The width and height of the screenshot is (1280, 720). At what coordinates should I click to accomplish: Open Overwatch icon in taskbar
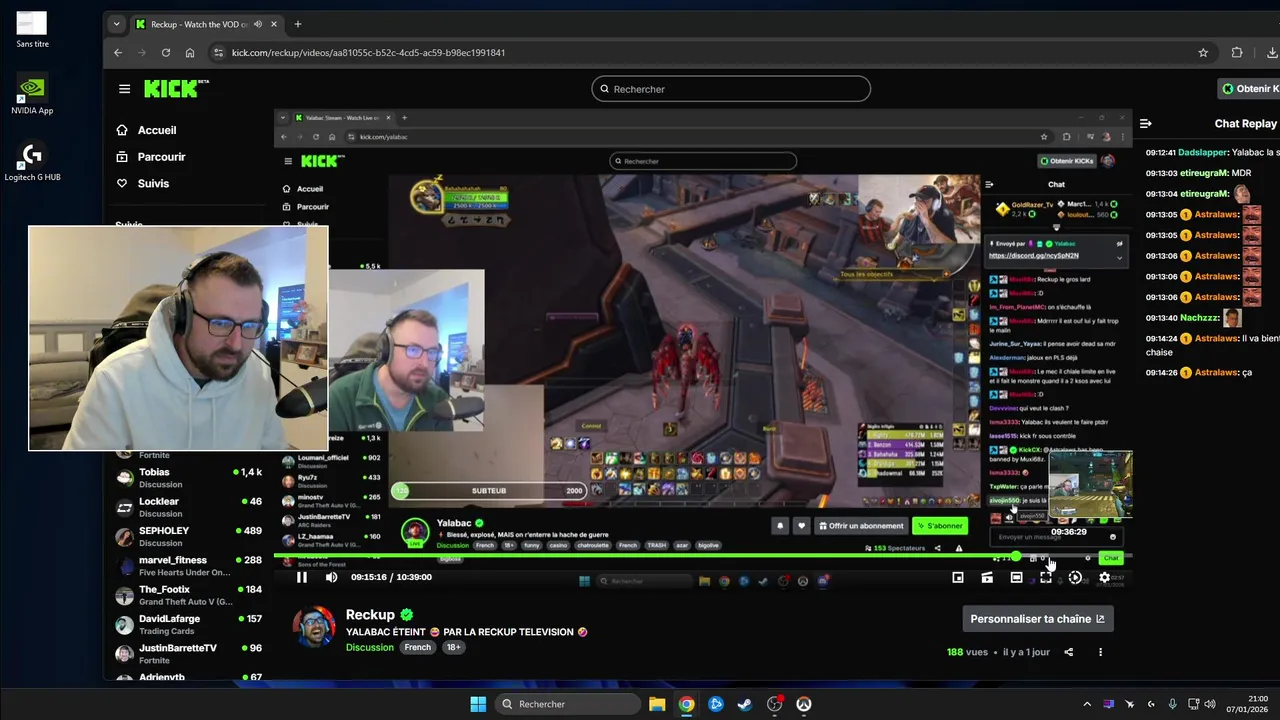tap(804, 704)
